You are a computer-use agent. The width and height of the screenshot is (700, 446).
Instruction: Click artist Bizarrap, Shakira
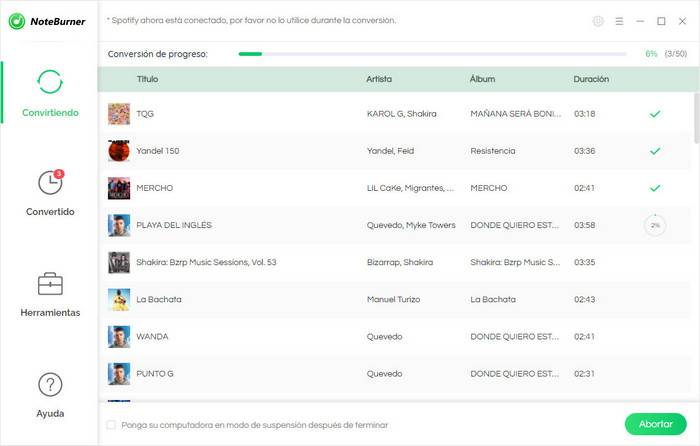coord(400,262)
